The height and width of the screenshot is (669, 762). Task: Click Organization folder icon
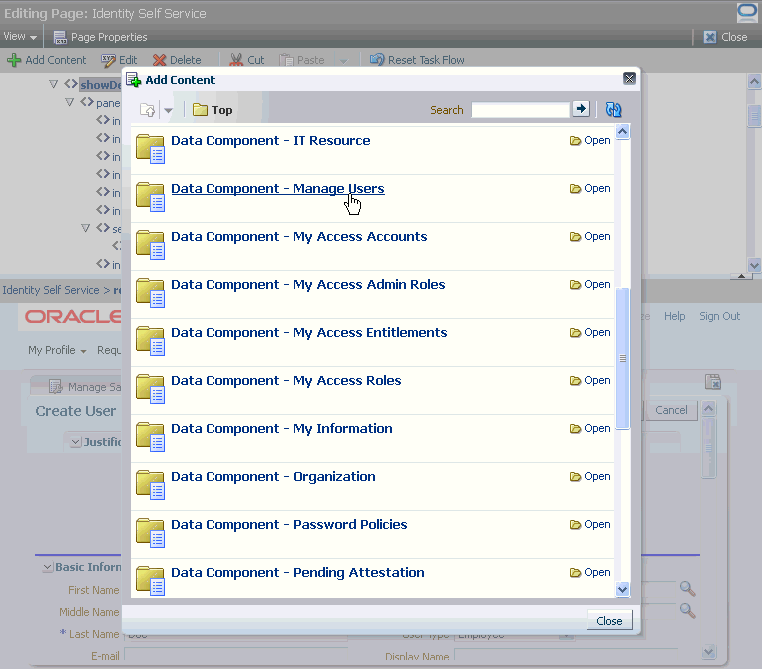(x=150, y=485)
